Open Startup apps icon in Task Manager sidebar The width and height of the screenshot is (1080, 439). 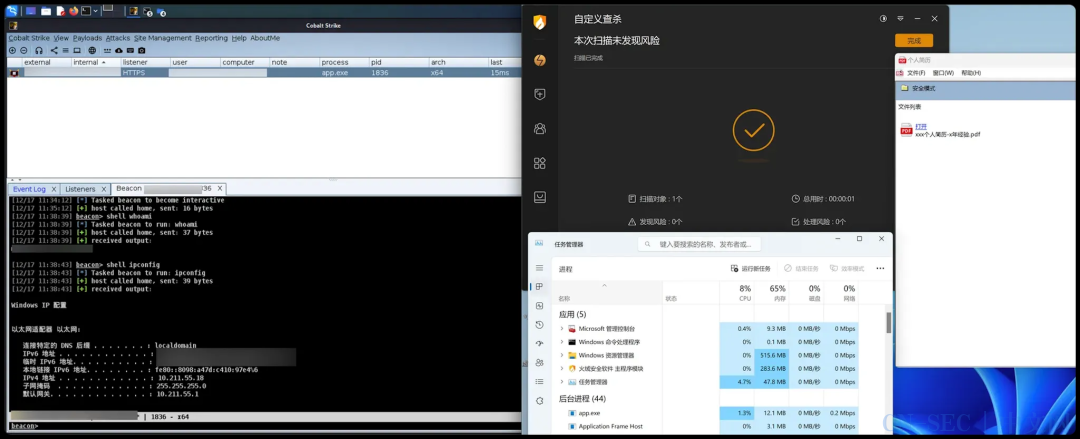pos(539,343)
